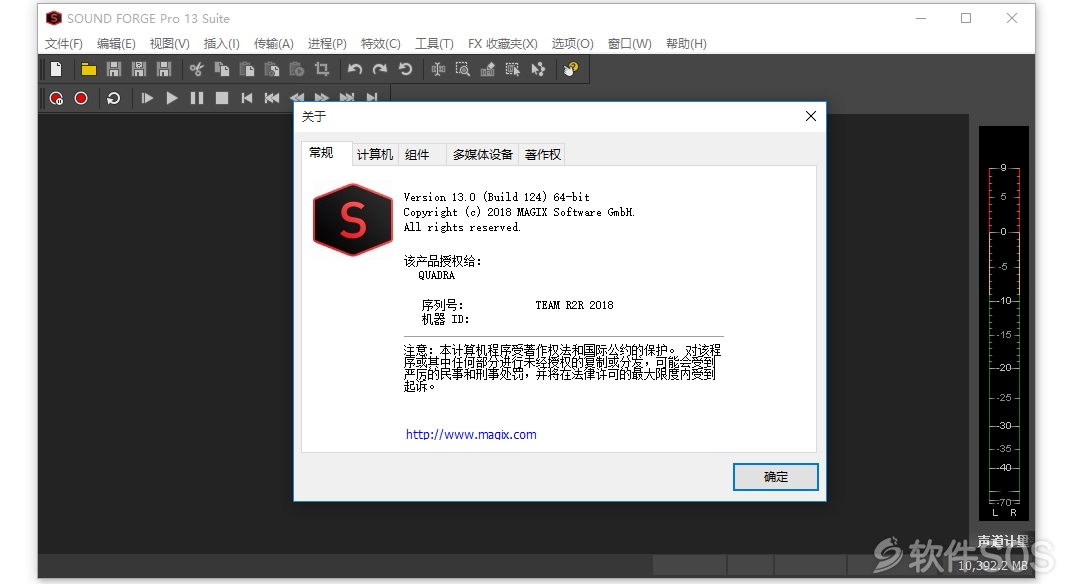The height and width of the screenshot is (584, 1070).
Task: Open the 特效(C) menu
Action: (x=381, y=44)
